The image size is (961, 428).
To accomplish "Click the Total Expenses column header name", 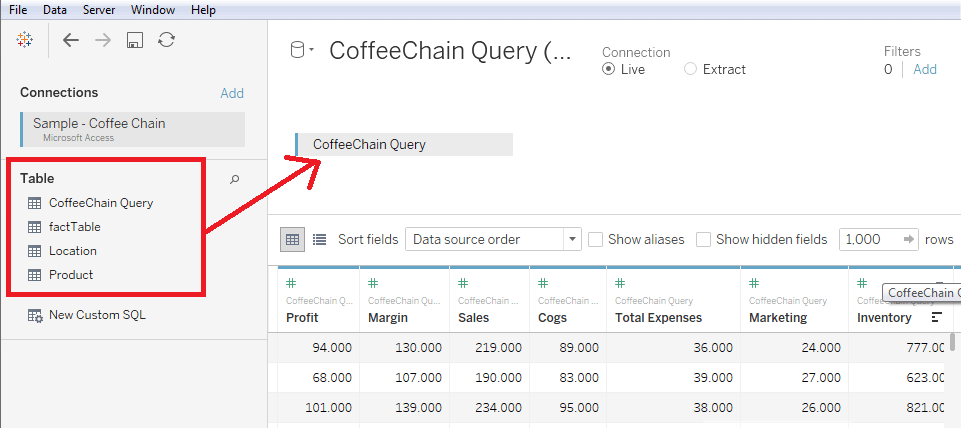I will pos(658,318).
